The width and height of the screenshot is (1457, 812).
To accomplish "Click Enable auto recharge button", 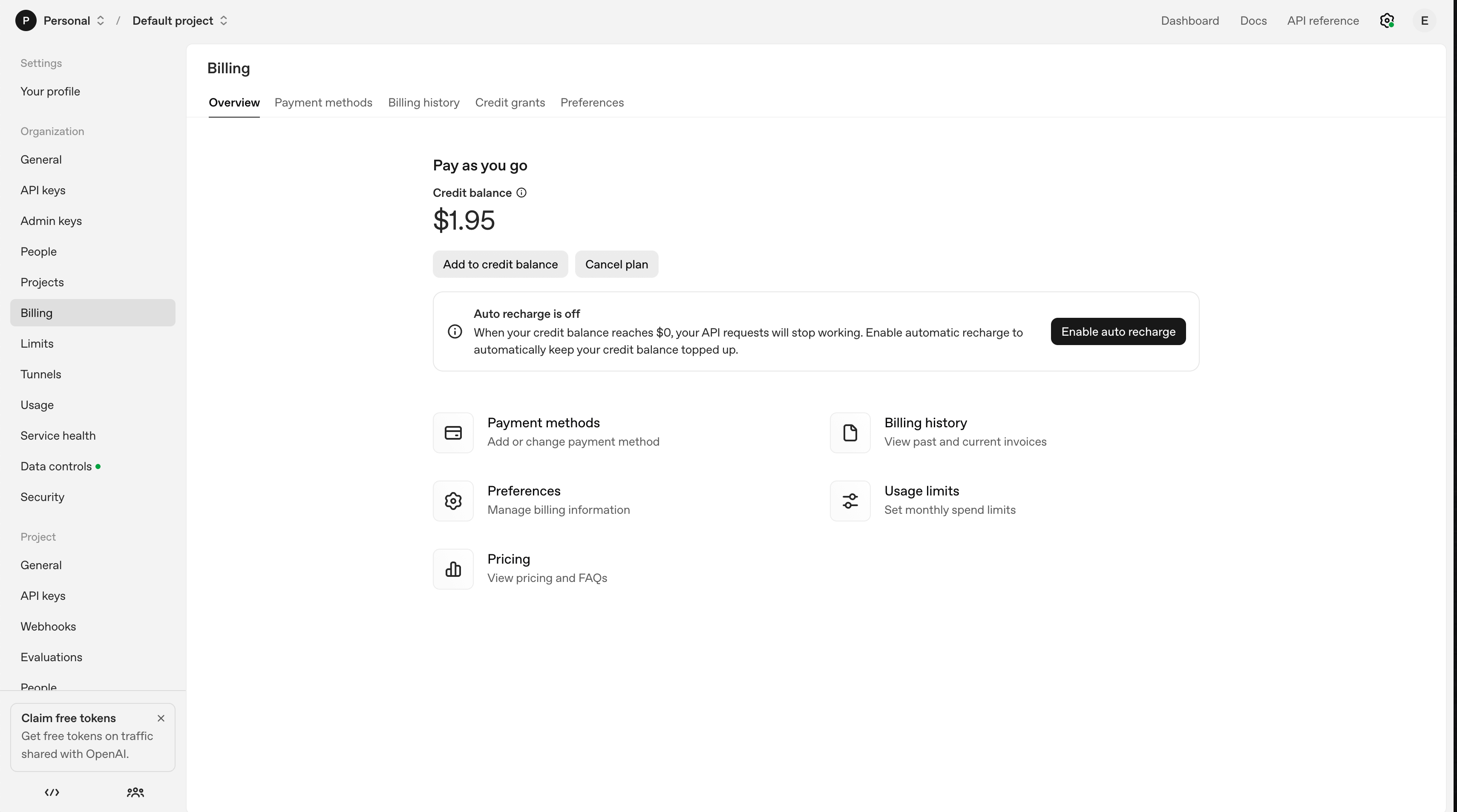I will [1117, 331].
